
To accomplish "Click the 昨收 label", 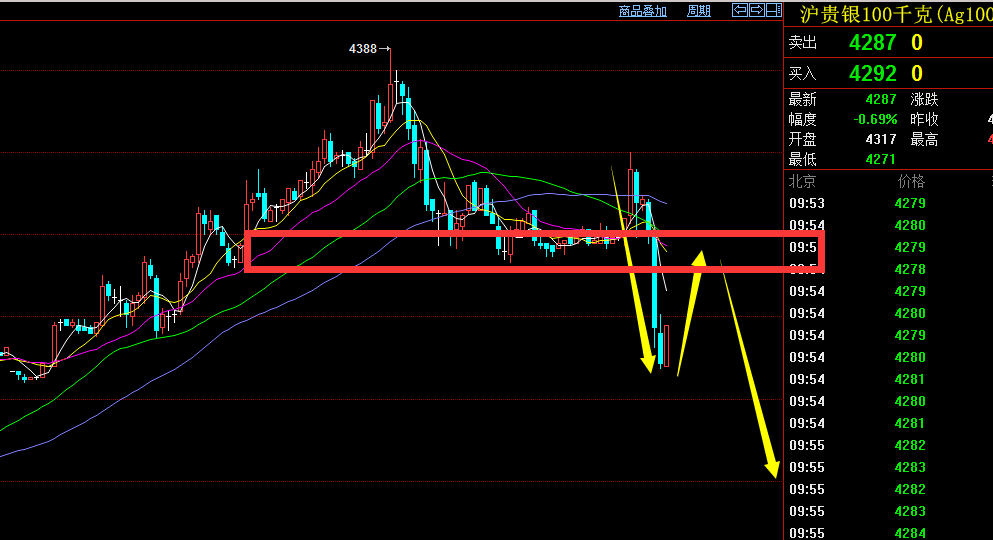I will coord(924,120).
